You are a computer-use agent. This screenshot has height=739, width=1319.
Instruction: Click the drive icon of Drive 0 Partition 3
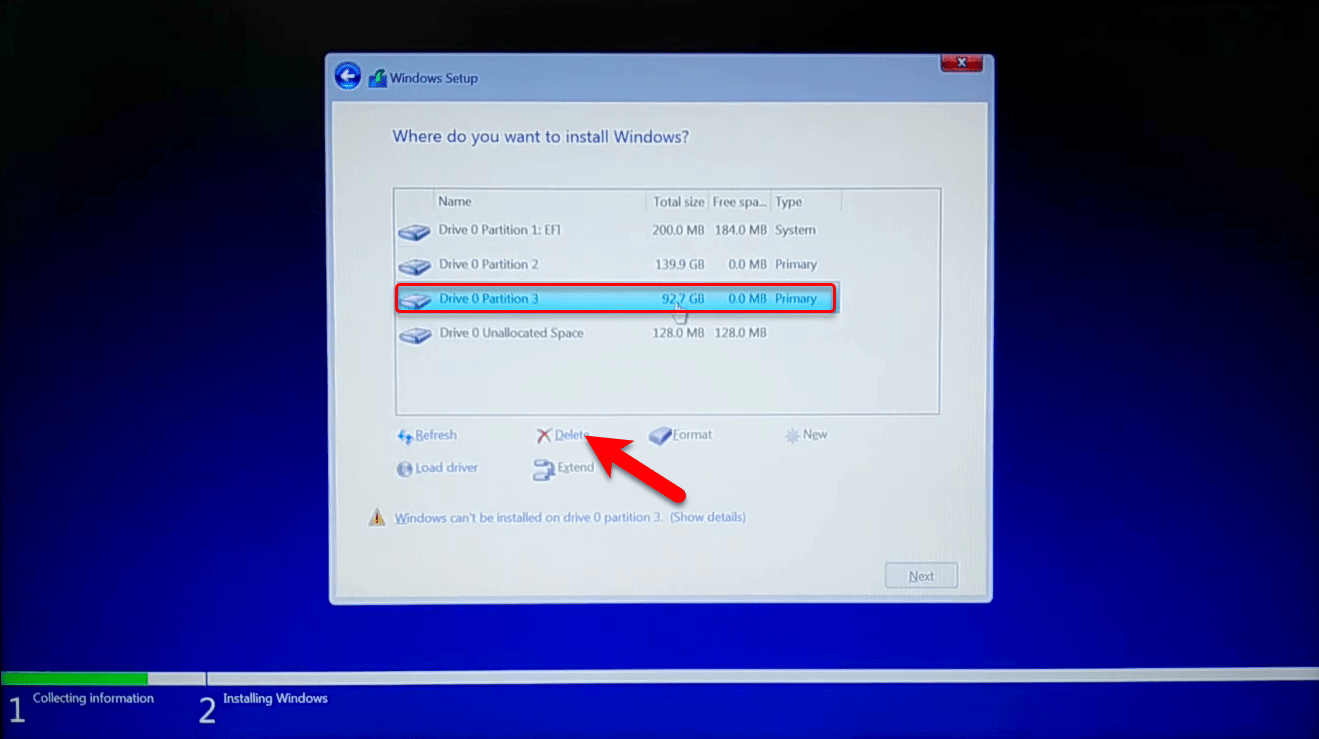point(416,300)
